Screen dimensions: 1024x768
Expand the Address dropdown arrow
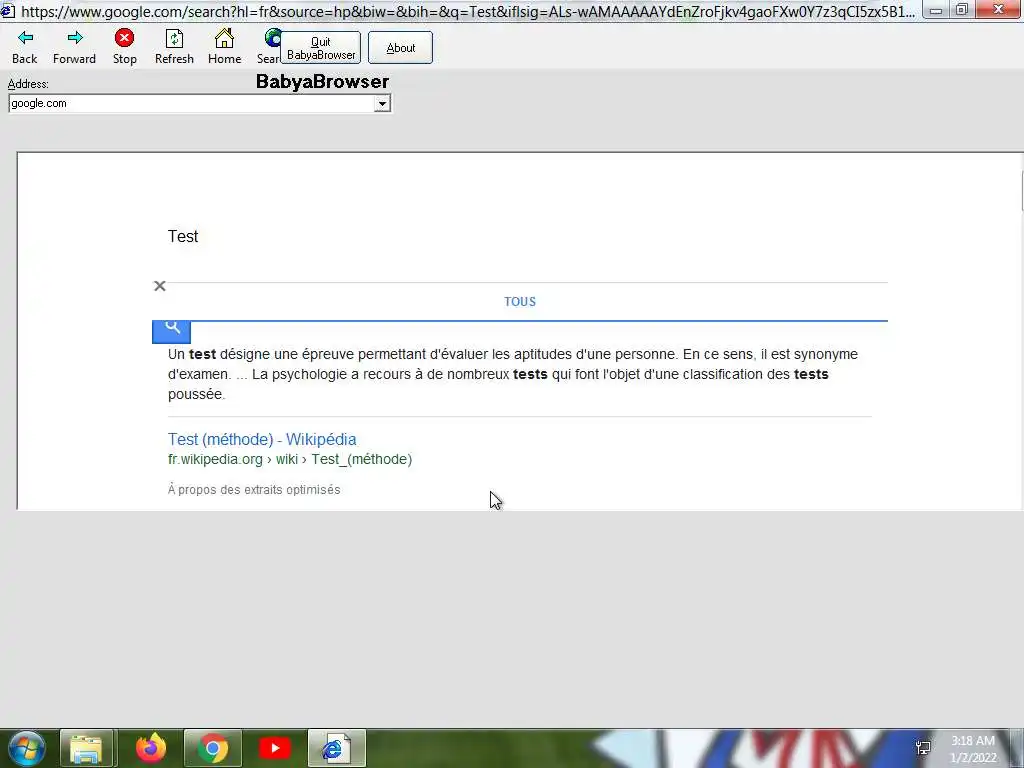[382, 103]
